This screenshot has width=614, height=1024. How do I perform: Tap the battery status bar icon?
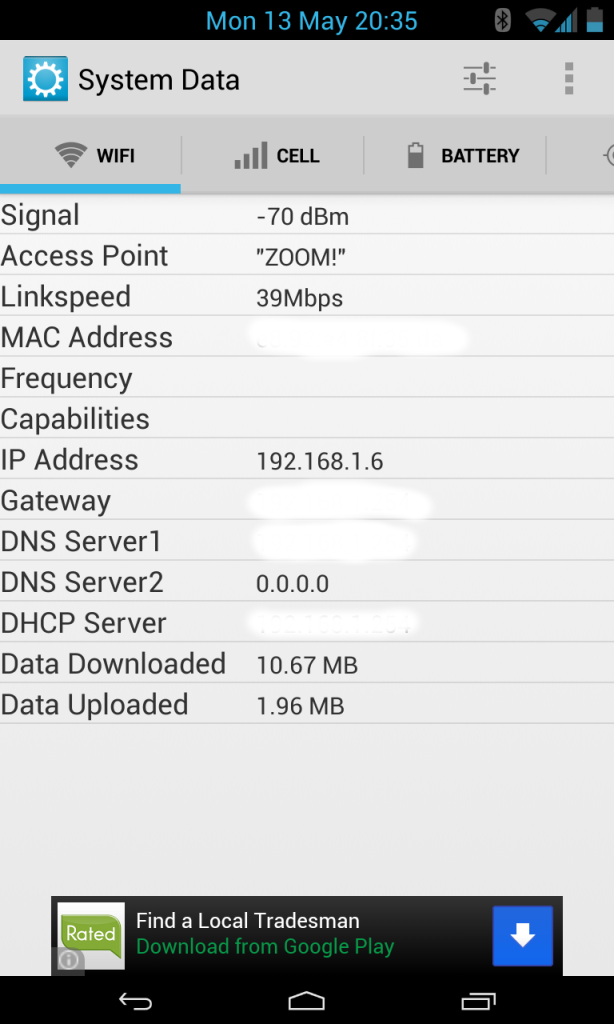597,20
